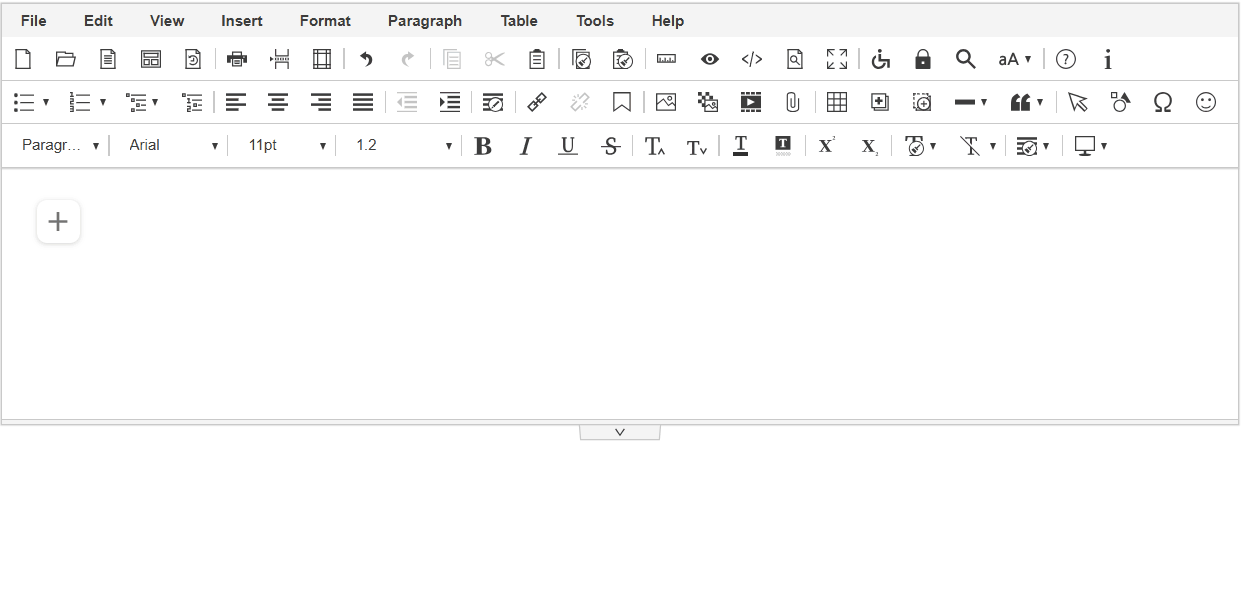Open the Edit menu
This screenshot has height=611, width=1241.
tap(98, 21)
